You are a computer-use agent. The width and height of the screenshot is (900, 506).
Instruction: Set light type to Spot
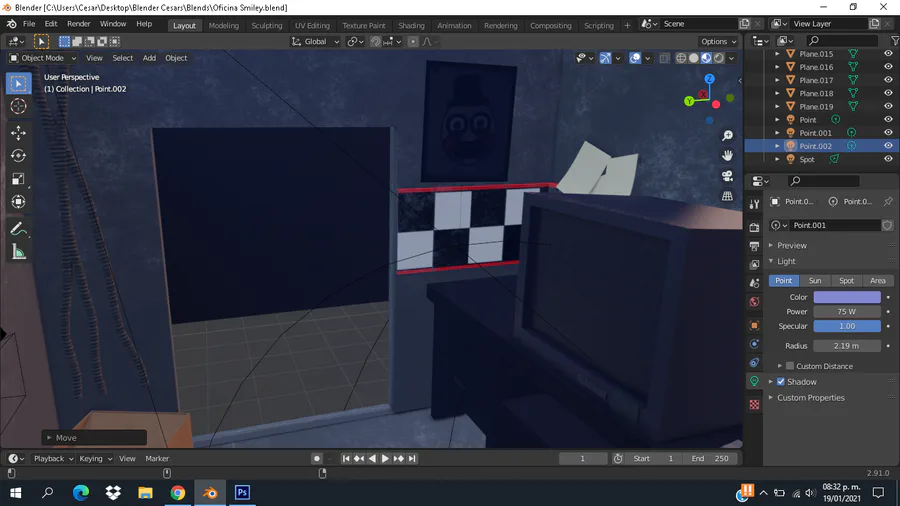847,281
